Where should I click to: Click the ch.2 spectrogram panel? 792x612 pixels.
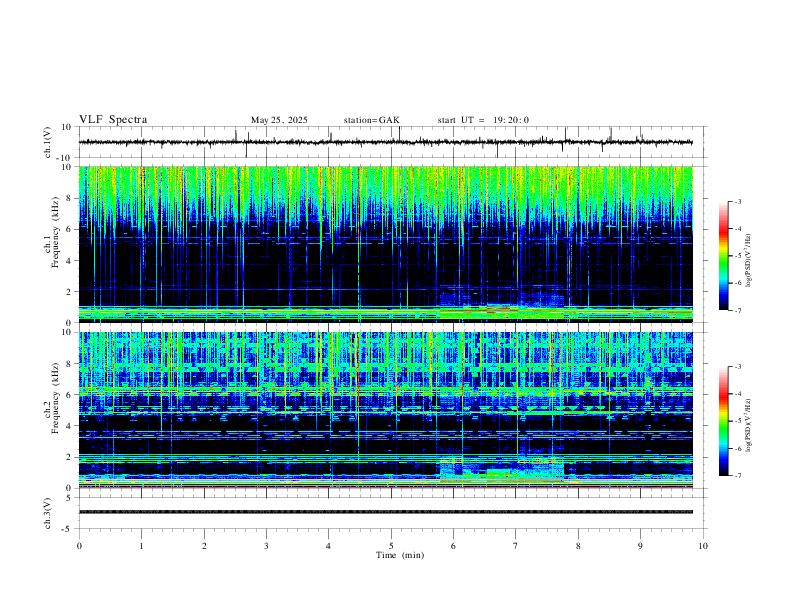[x=385, y=410]
